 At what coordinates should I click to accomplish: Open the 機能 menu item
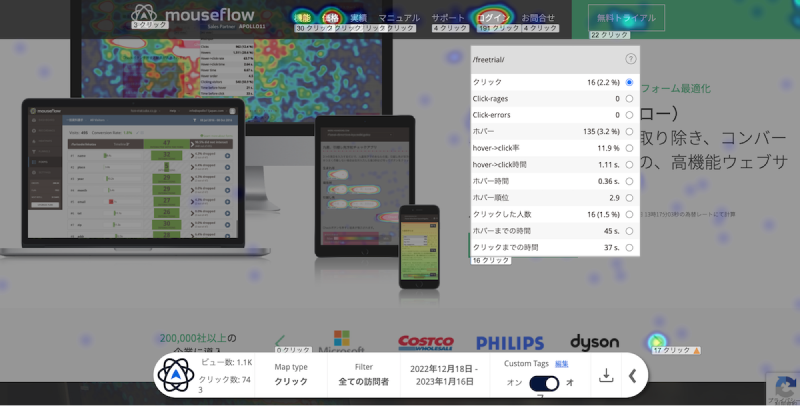tap(303, 18)
